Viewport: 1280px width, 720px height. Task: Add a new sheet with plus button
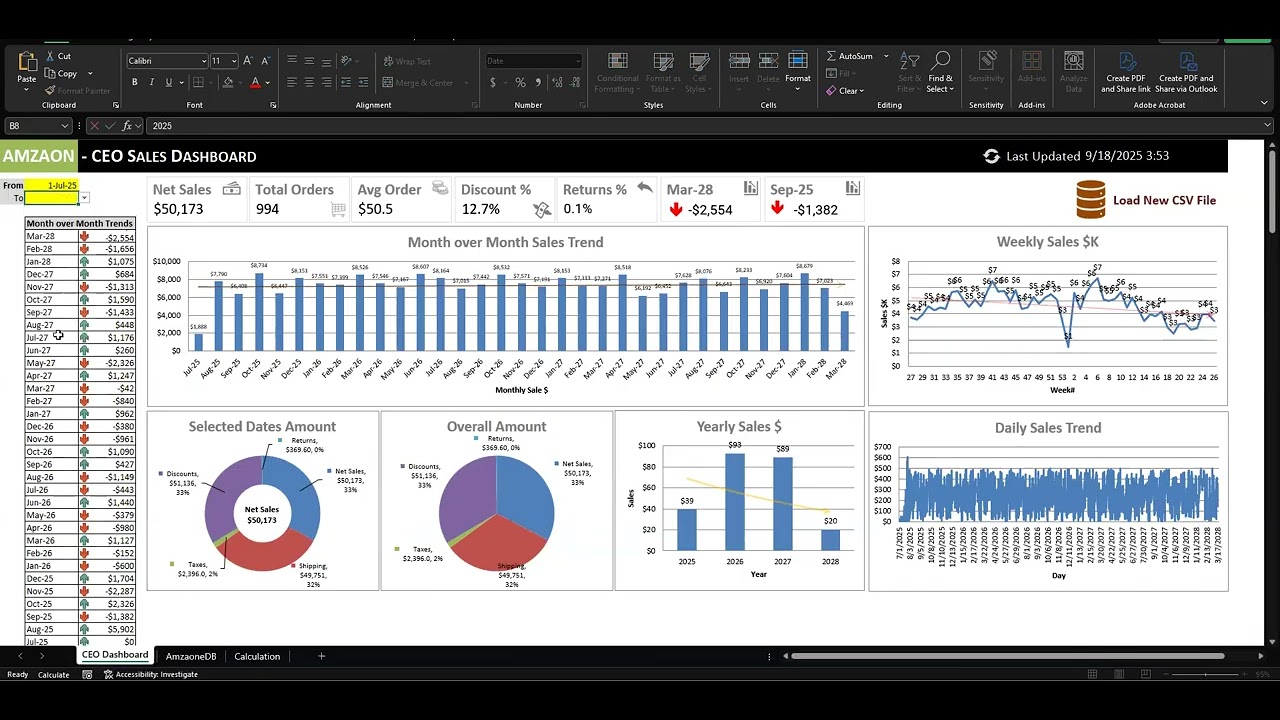pyautogui.click(x=321, y=656)
